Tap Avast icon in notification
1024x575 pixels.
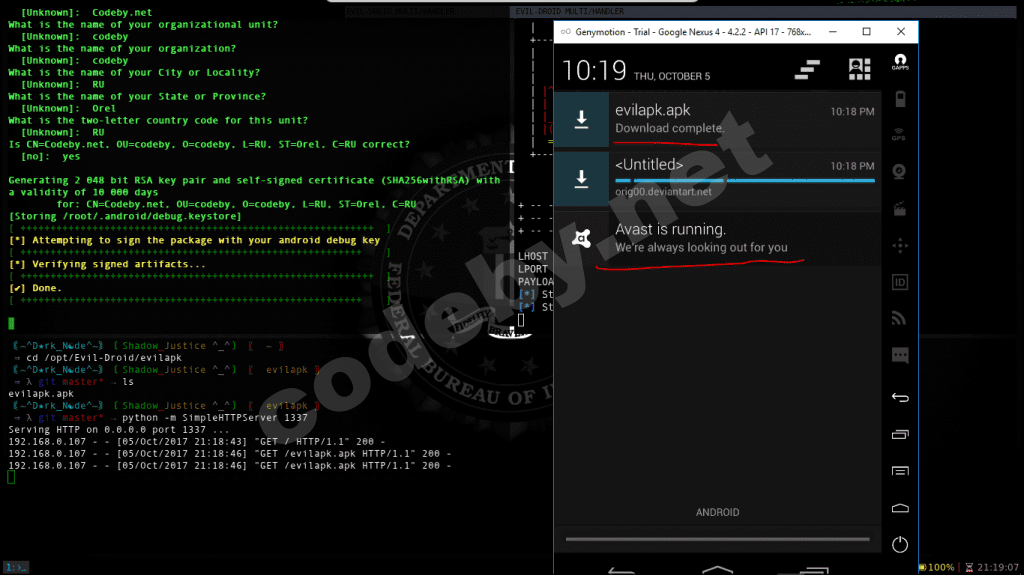tap(581, 238)
